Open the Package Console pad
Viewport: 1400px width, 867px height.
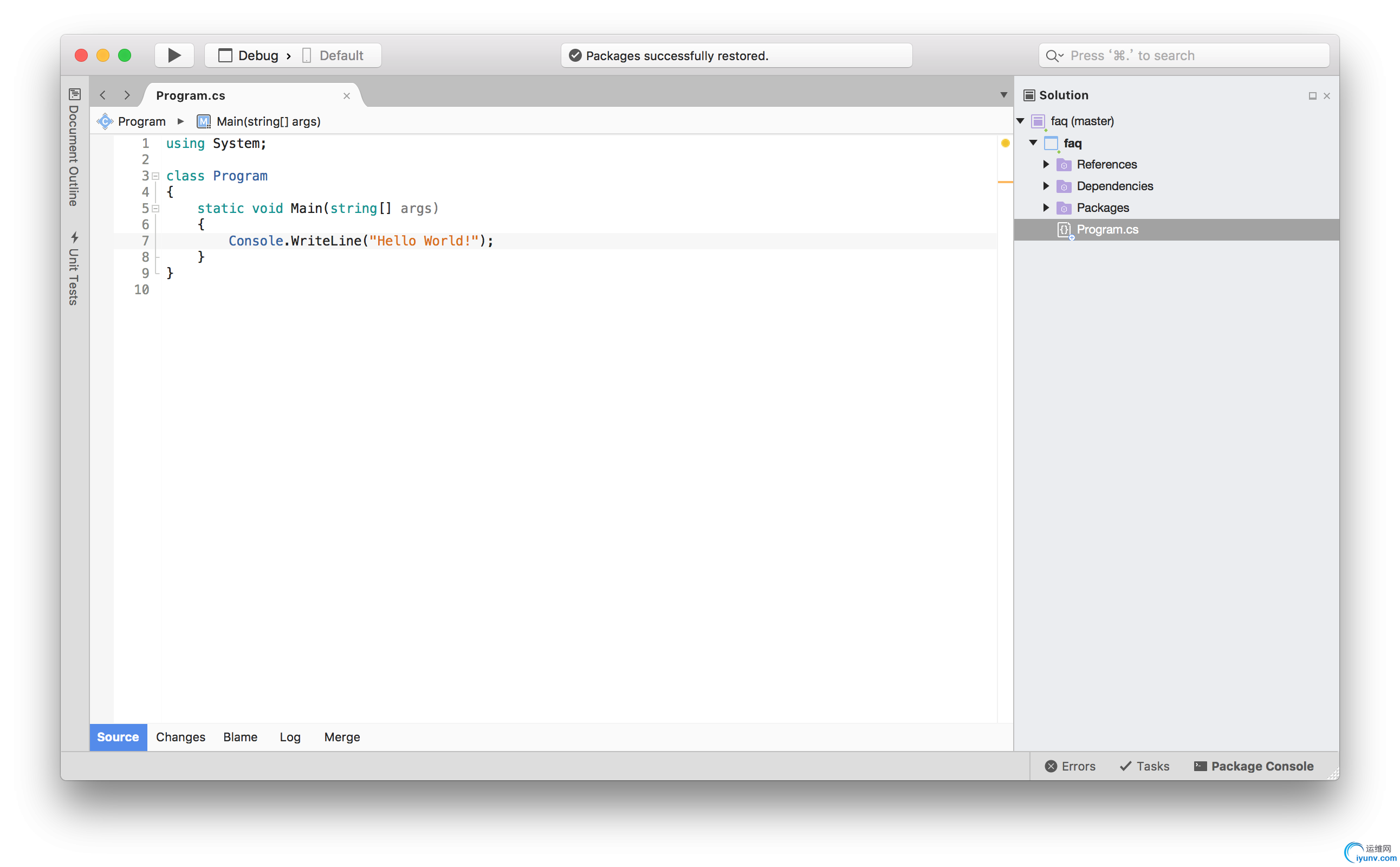point(1254,766)
